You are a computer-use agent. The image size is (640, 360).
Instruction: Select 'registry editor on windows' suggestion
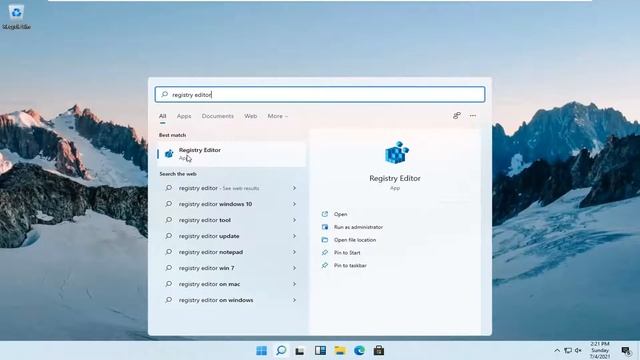pyautogui.click(x=231, y=300)
